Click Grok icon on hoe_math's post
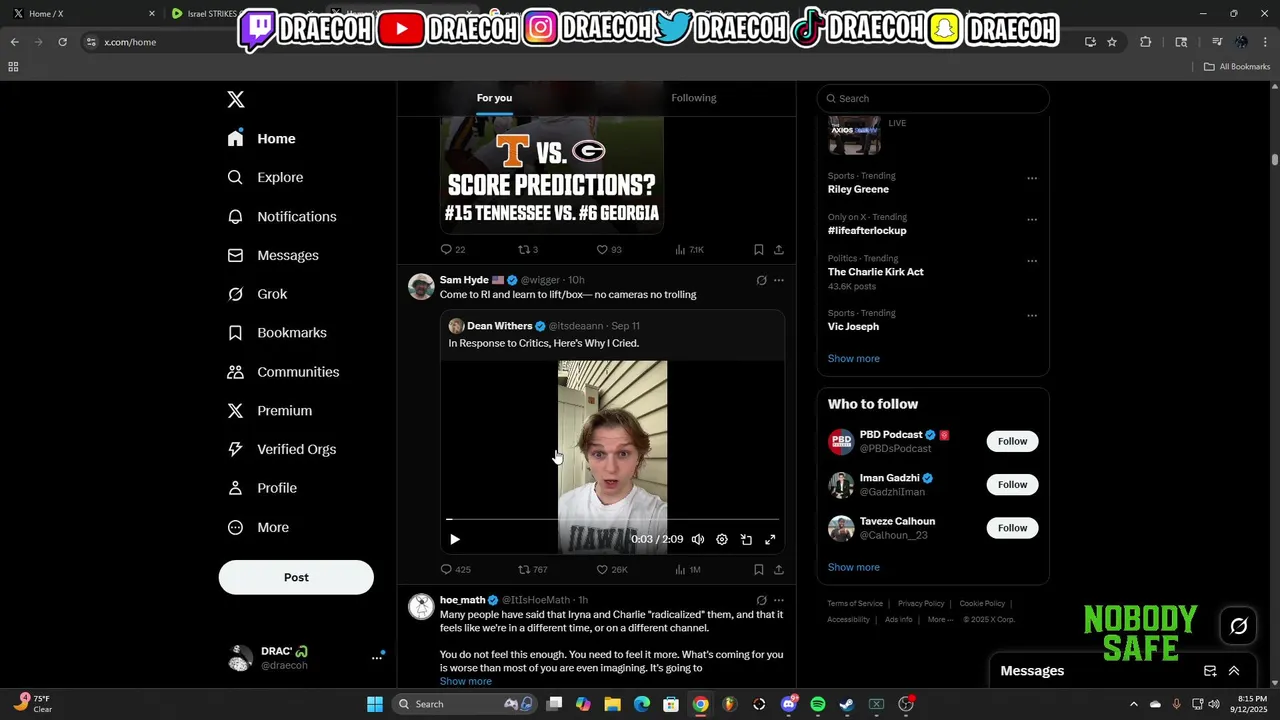The height and width of the screenshot is (720, 1280). pos(761,600)
